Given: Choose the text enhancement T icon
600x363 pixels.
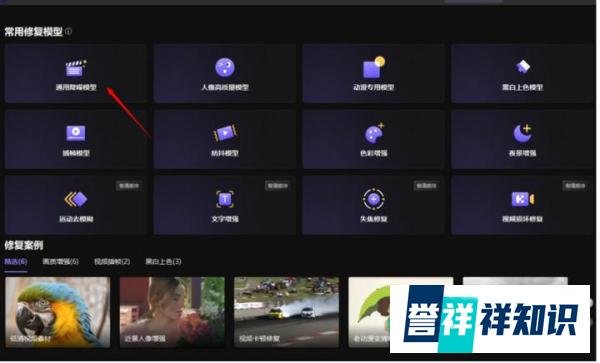Looking at the screenshot, I should click(225, 199).
